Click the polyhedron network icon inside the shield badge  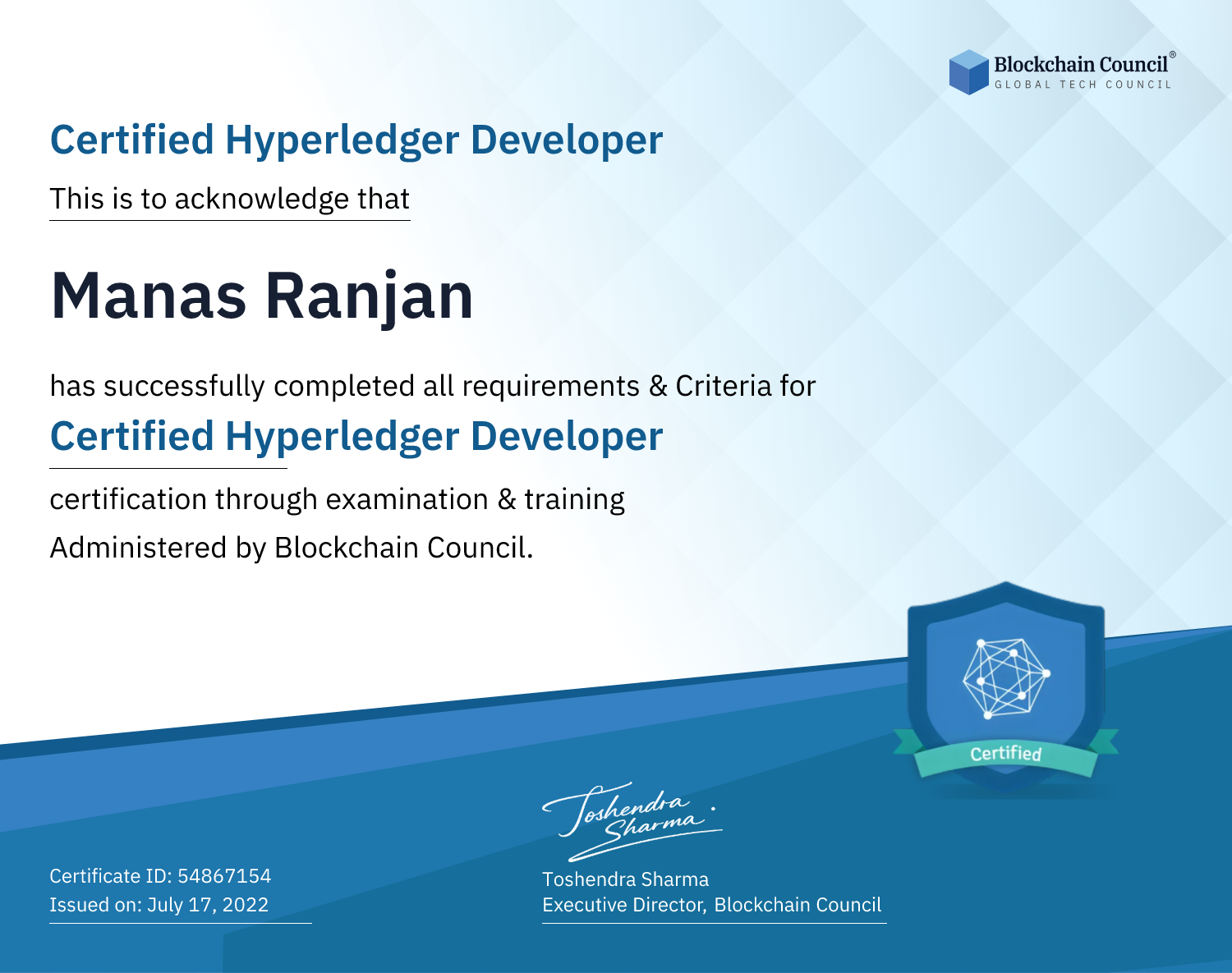(x=1006, y=678)
